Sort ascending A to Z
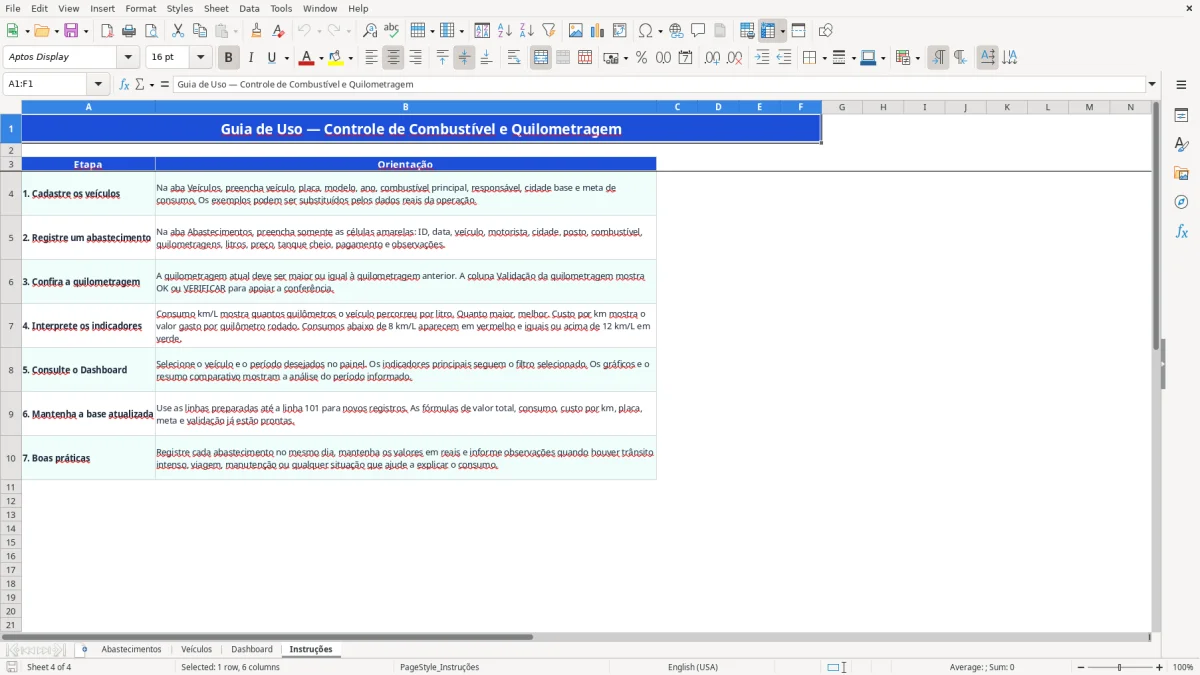This screenshot has height=675, width=1200. click(504, 31)
